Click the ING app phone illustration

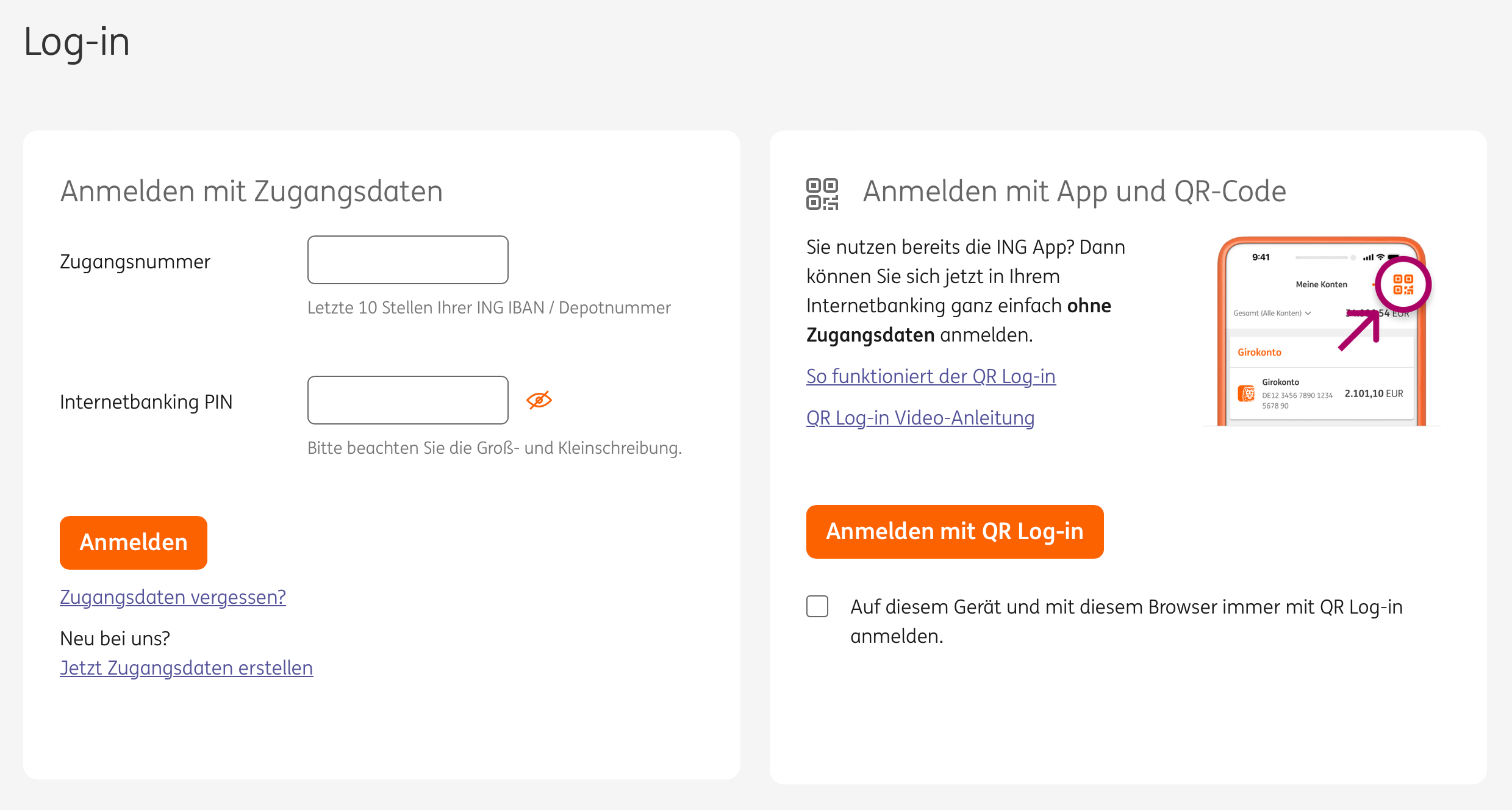tap(1321, 331)
